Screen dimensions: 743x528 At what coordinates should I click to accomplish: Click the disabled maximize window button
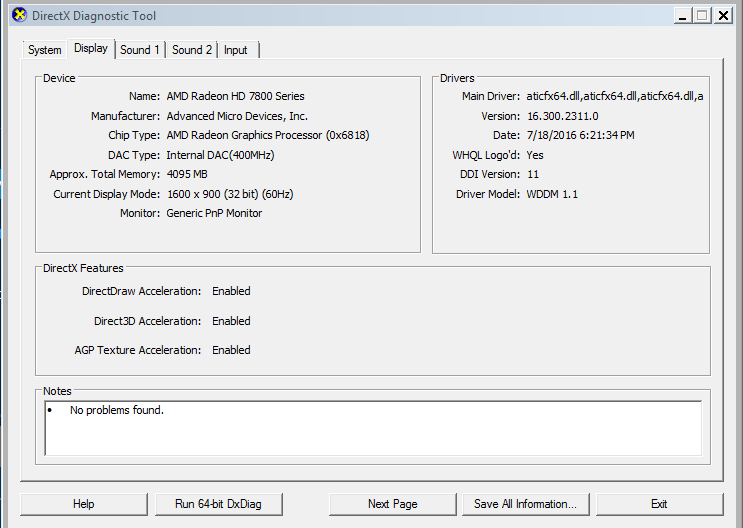point(702,16)
